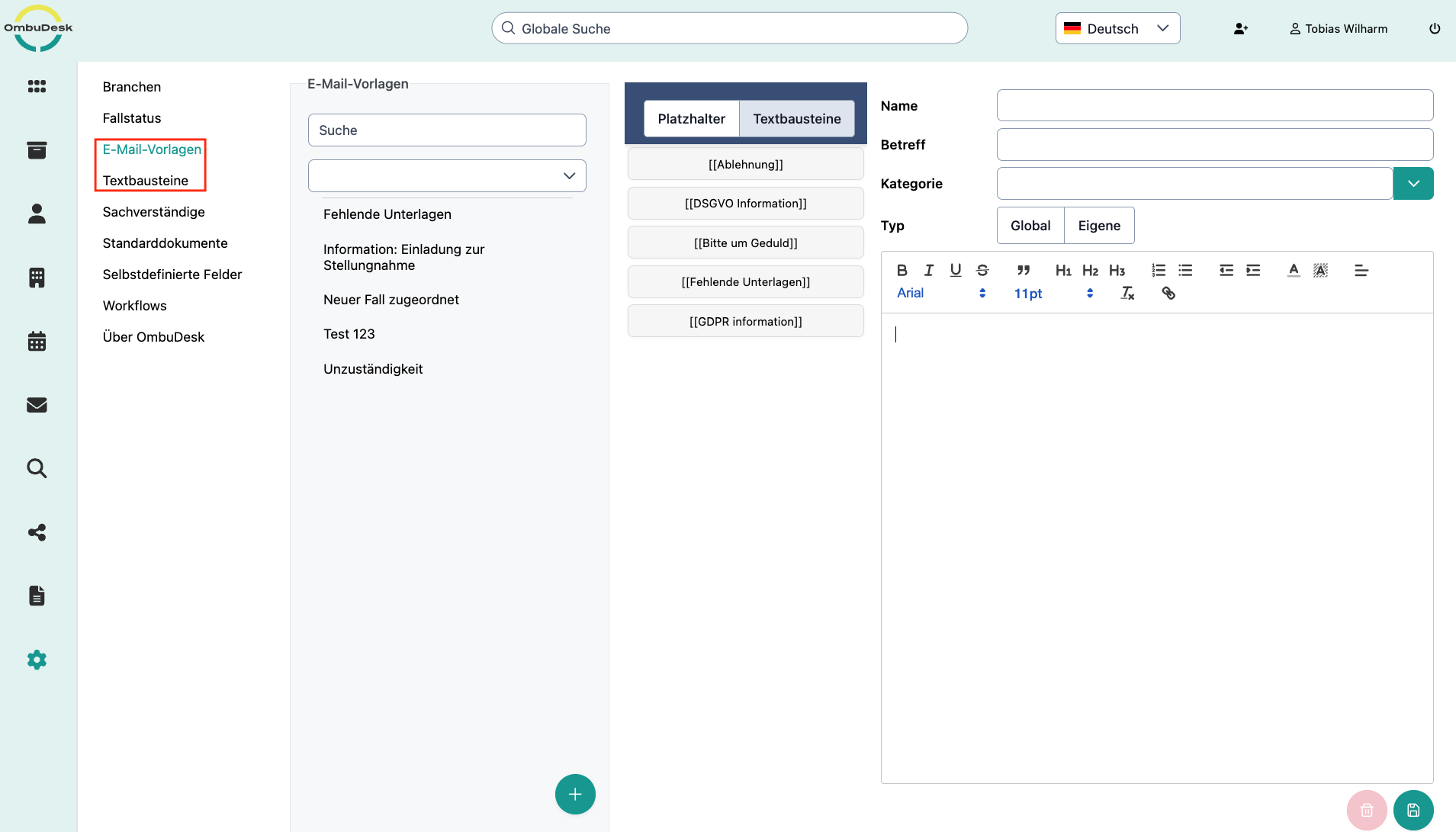Open the archive box icon in sidebar
The height and width of the screenshot is (832, 1456).
click(x=37, y=150)
